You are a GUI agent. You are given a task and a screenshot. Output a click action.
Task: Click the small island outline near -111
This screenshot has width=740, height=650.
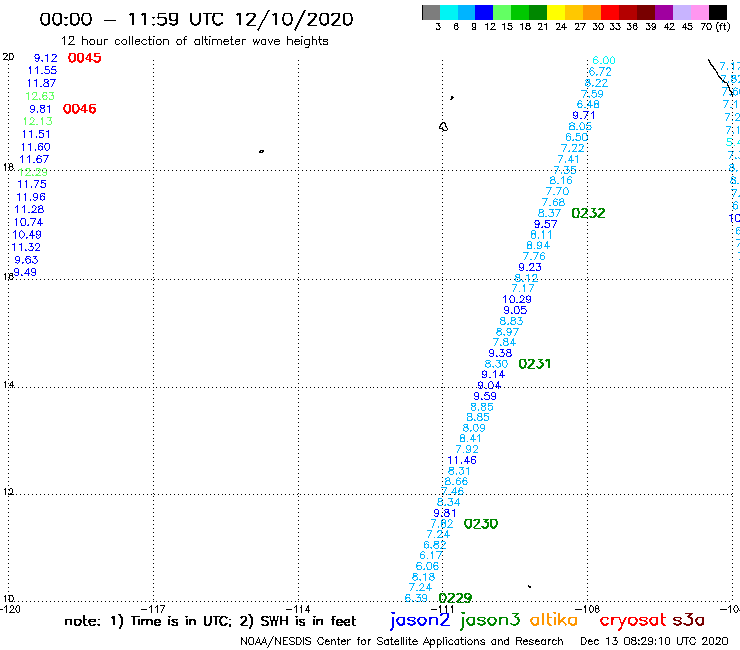pos(443,127)
